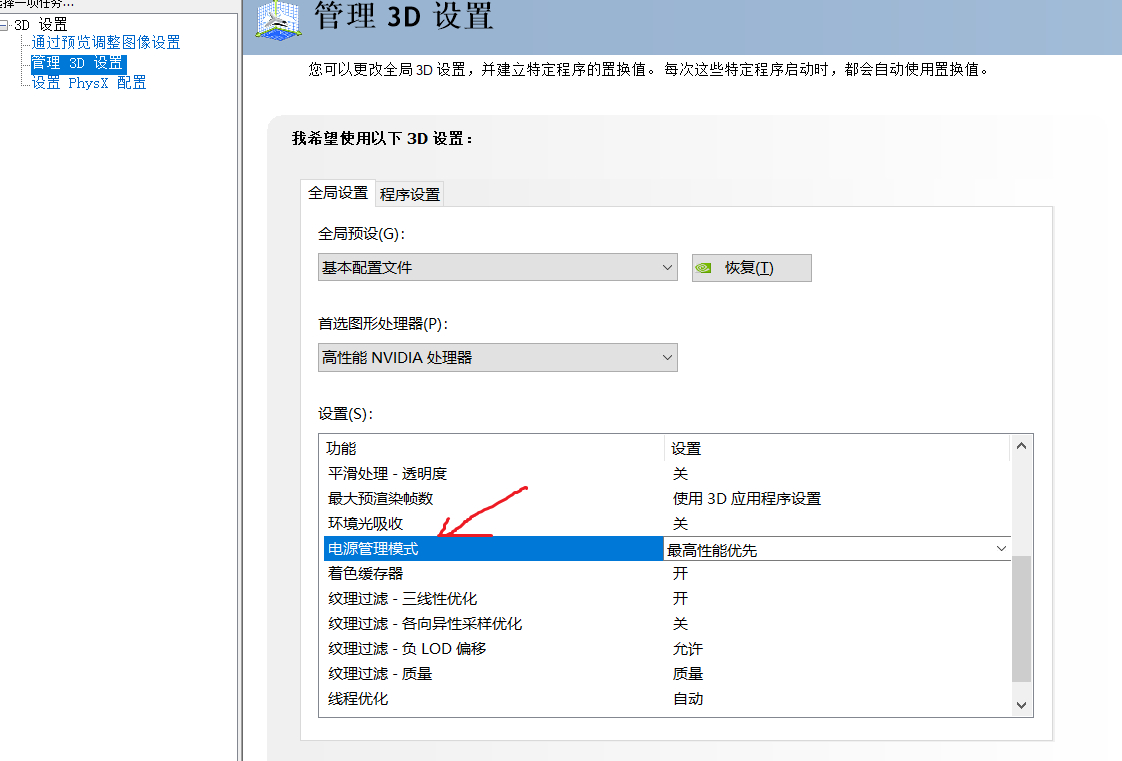Open the 首选图形处理器 dropdown
This screenshot has height=761, width=1122.
(x=497, y=358)
